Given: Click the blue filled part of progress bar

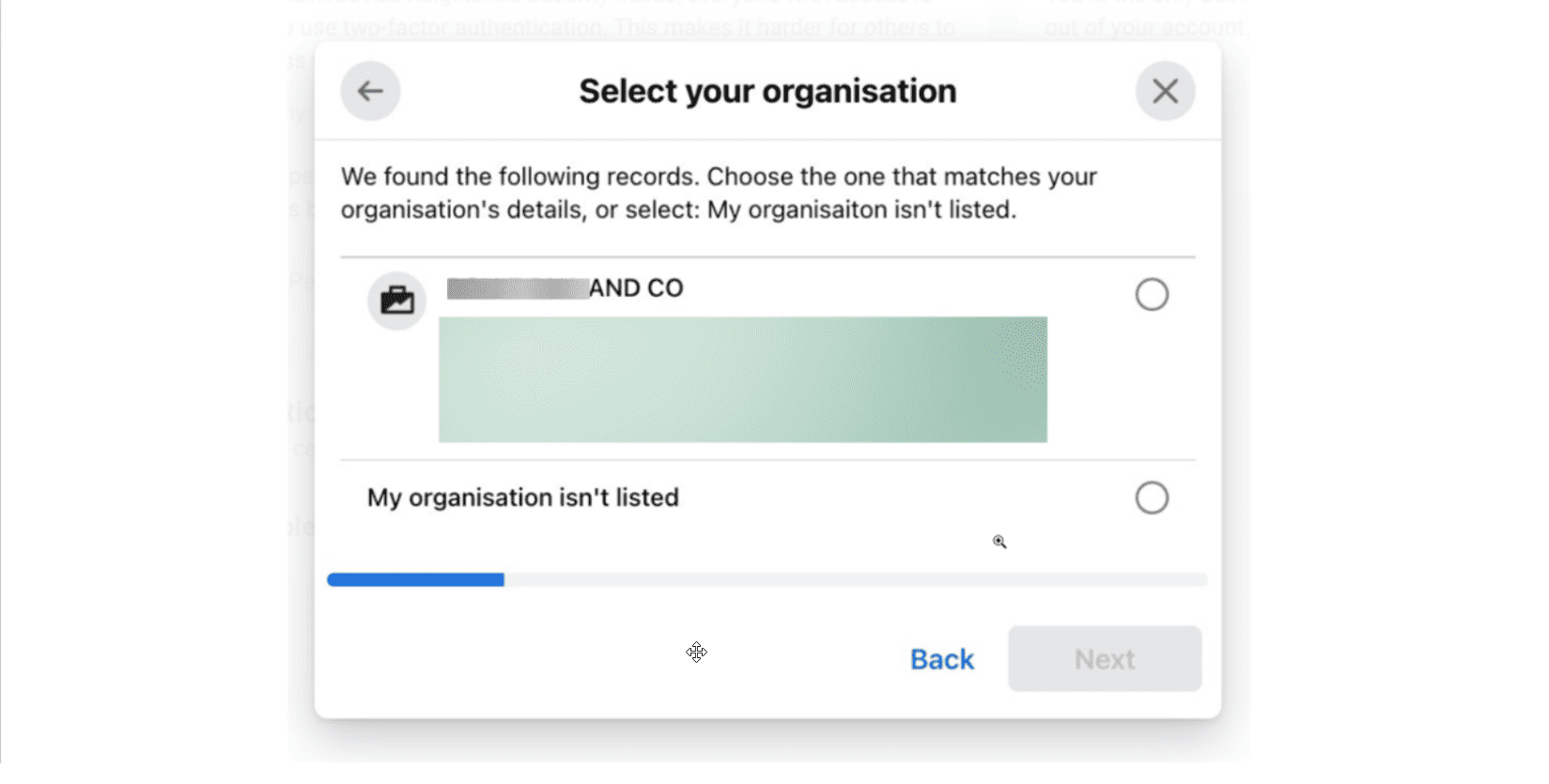Looking at the screenshot, I should [415, 580].
